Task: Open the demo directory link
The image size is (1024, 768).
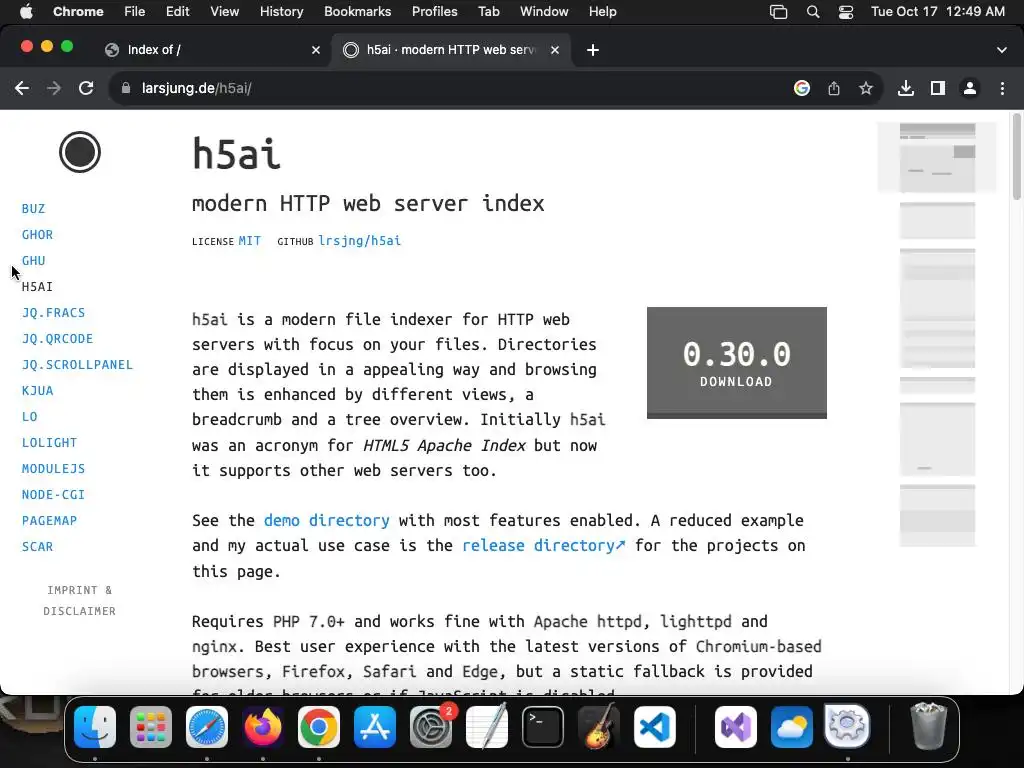Action: 327,520
